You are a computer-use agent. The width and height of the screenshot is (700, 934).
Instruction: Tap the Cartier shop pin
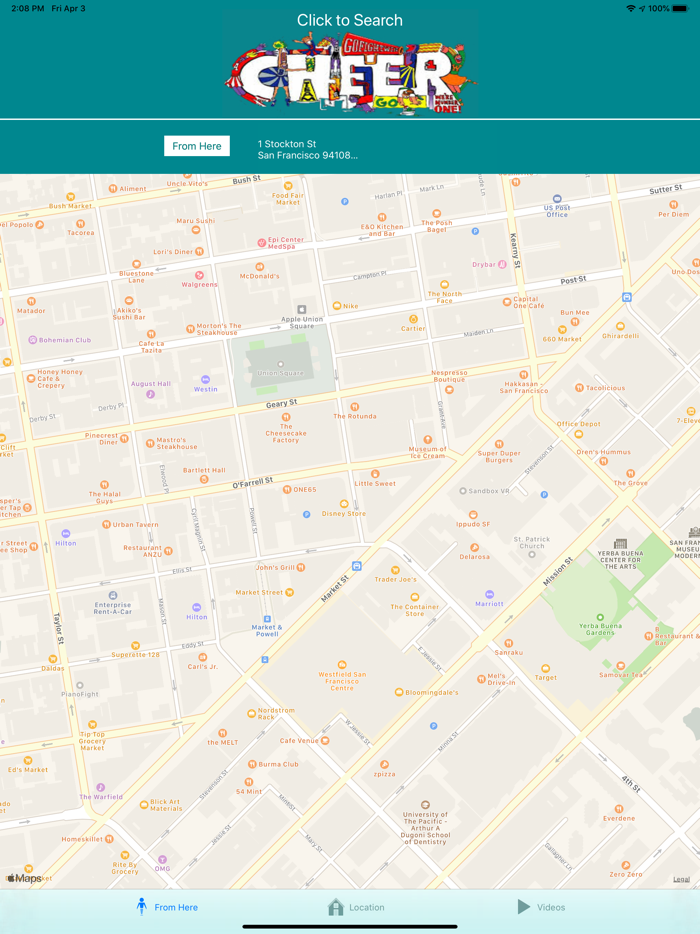pos(413,319)
